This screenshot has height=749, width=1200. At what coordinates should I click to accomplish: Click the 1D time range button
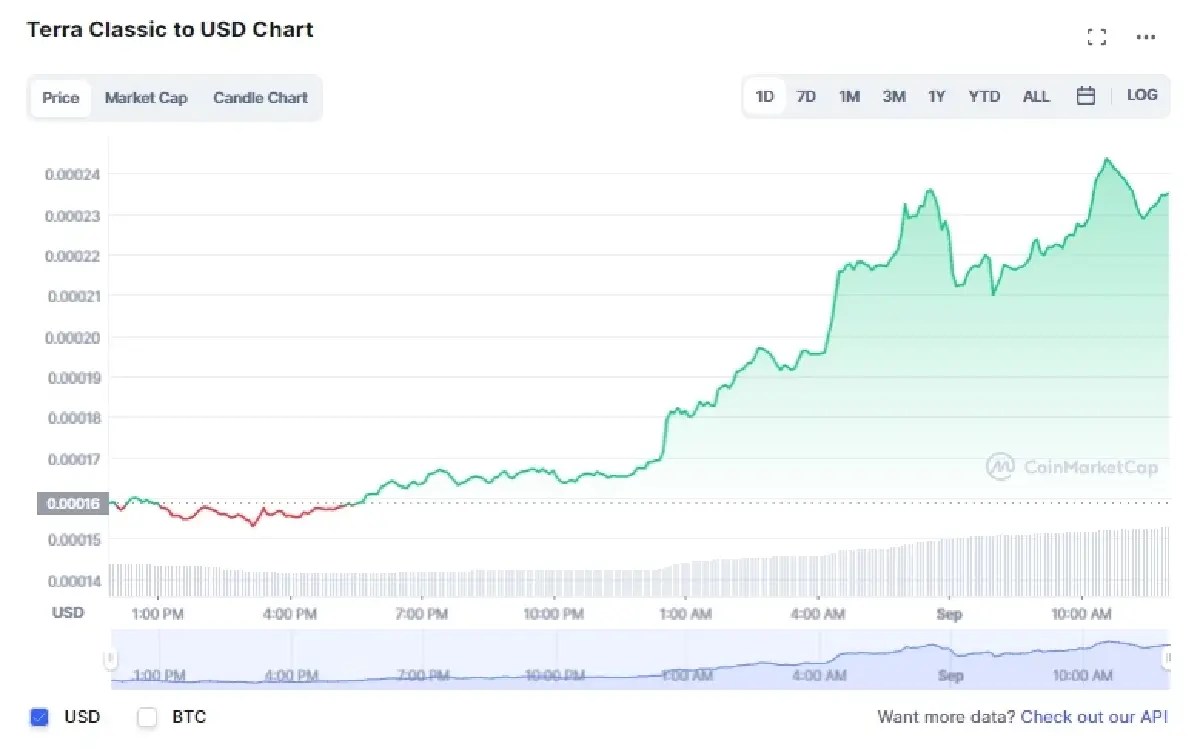[763, 95]
